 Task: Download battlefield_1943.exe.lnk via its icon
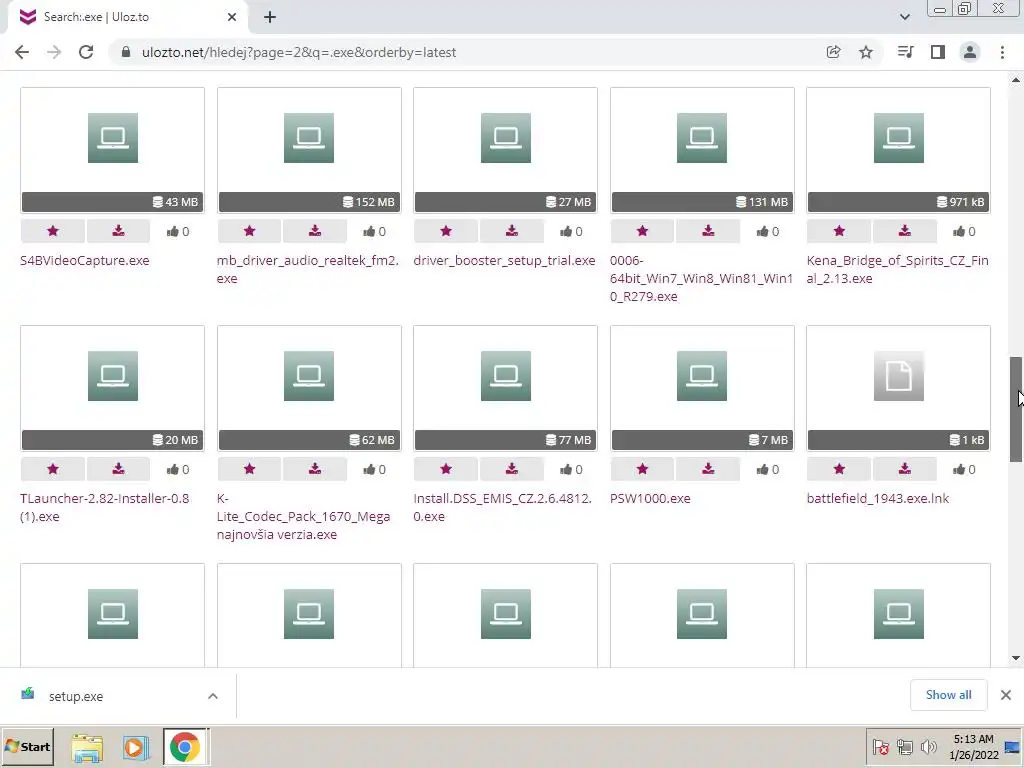pos(904,469)
